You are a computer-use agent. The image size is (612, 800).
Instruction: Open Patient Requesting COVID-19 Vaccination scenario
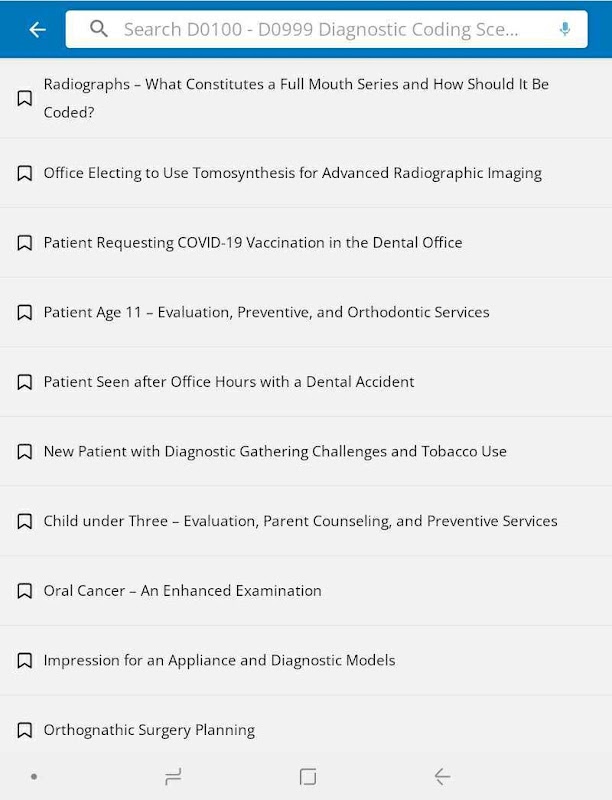253,243
